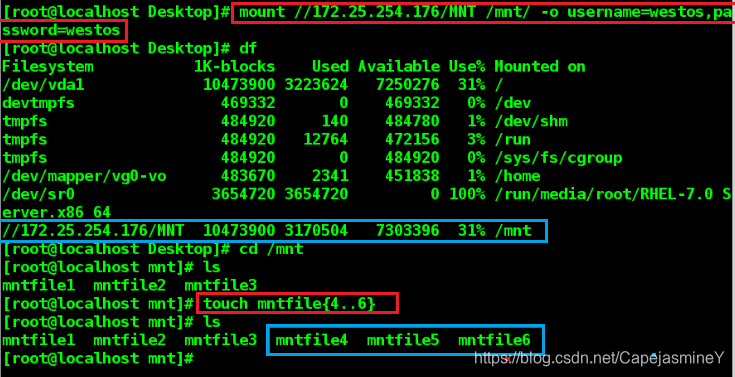
Task: Click the '483670' block count
Action: [248, 177]
